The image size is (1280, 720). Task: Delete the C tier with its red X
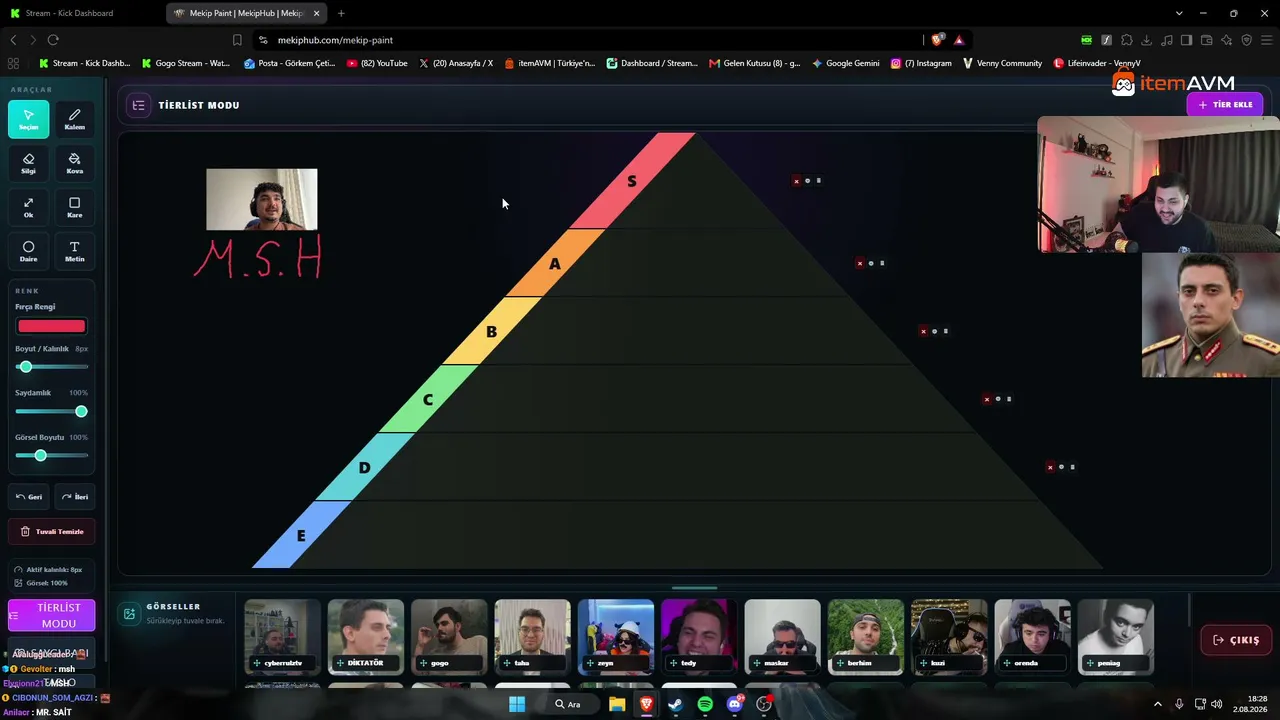(x=987, y=399)
